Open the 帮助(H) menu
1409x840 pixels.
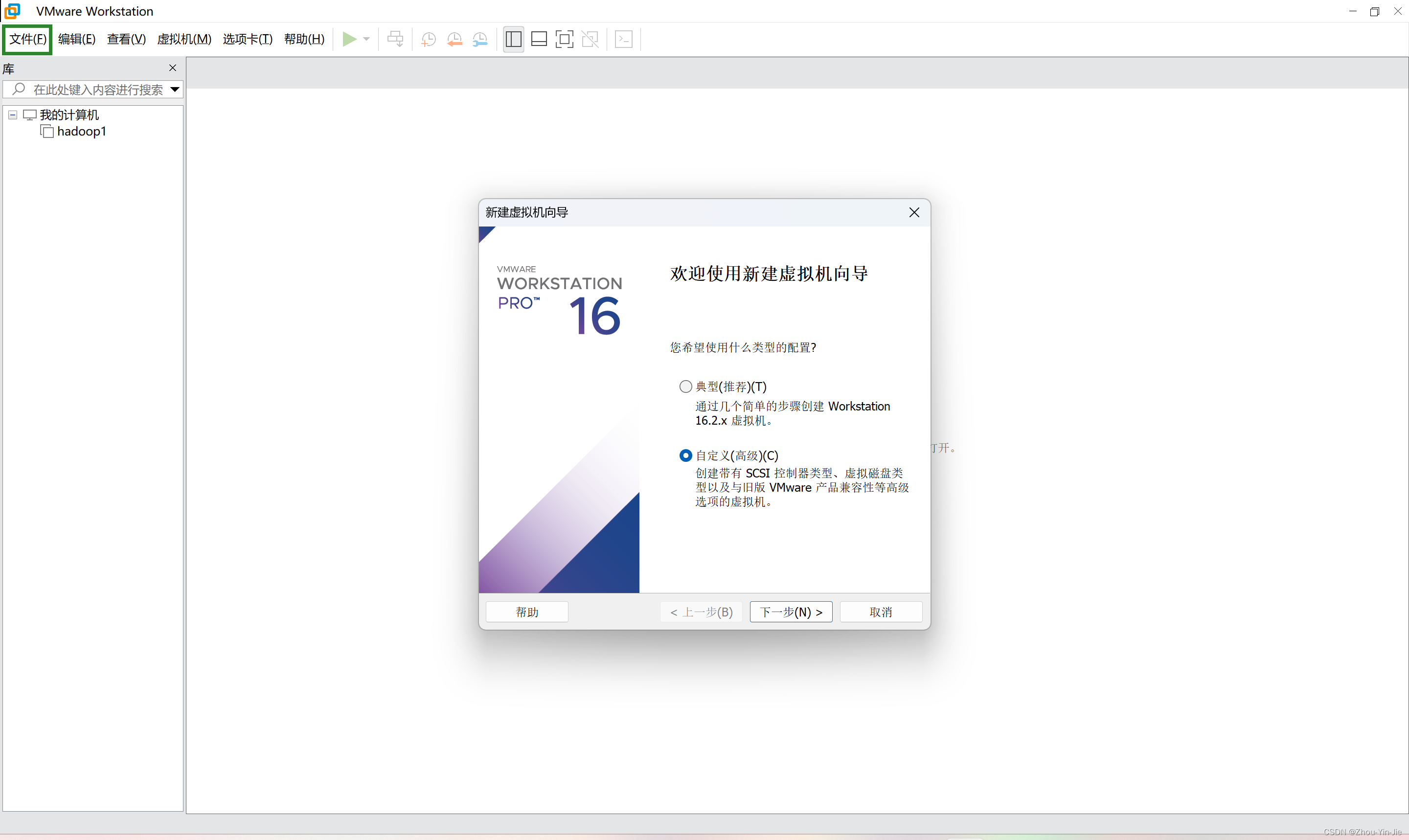[x=304, y=39]
